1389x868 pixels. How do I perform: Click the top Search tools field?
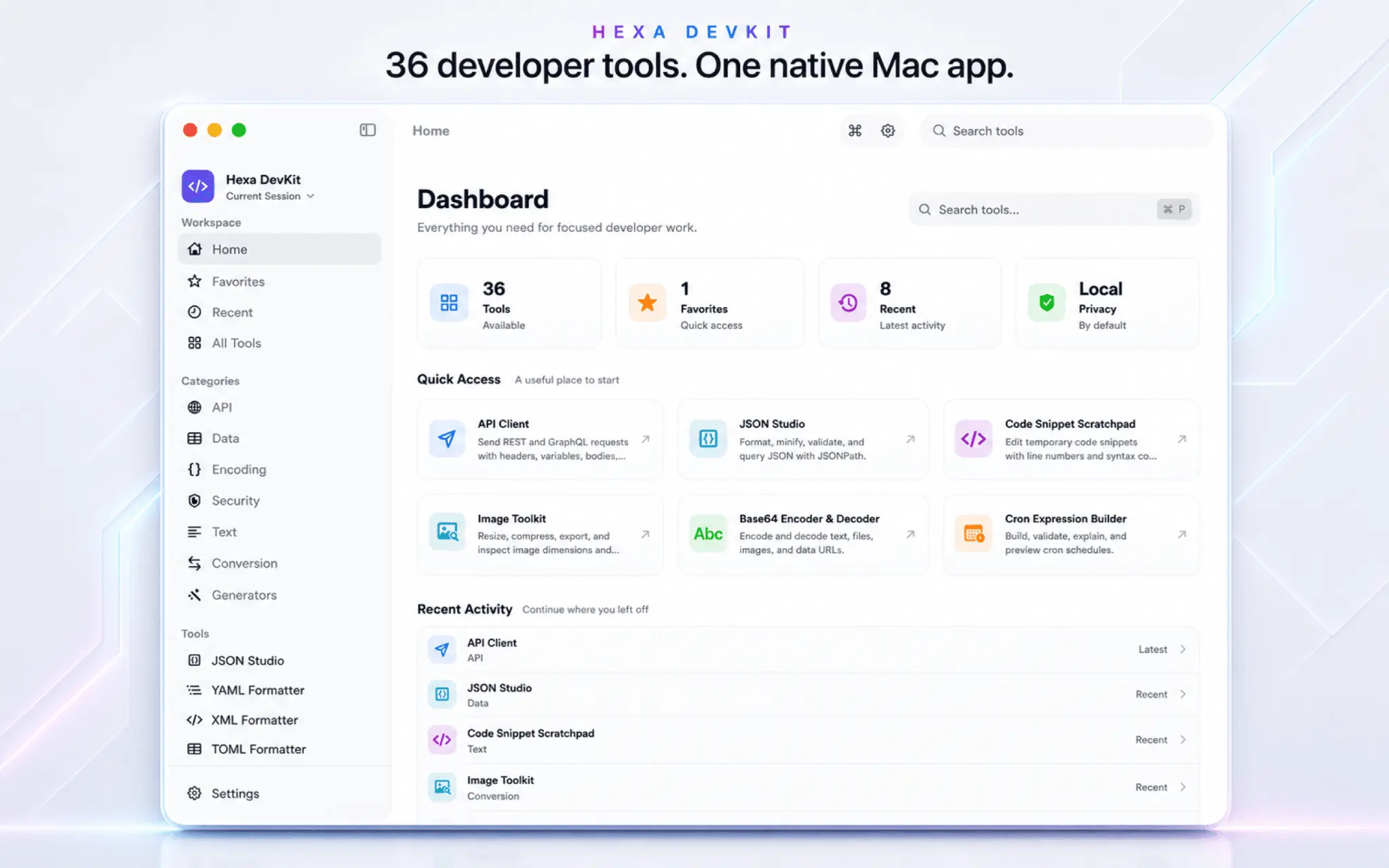(1067, 131)
